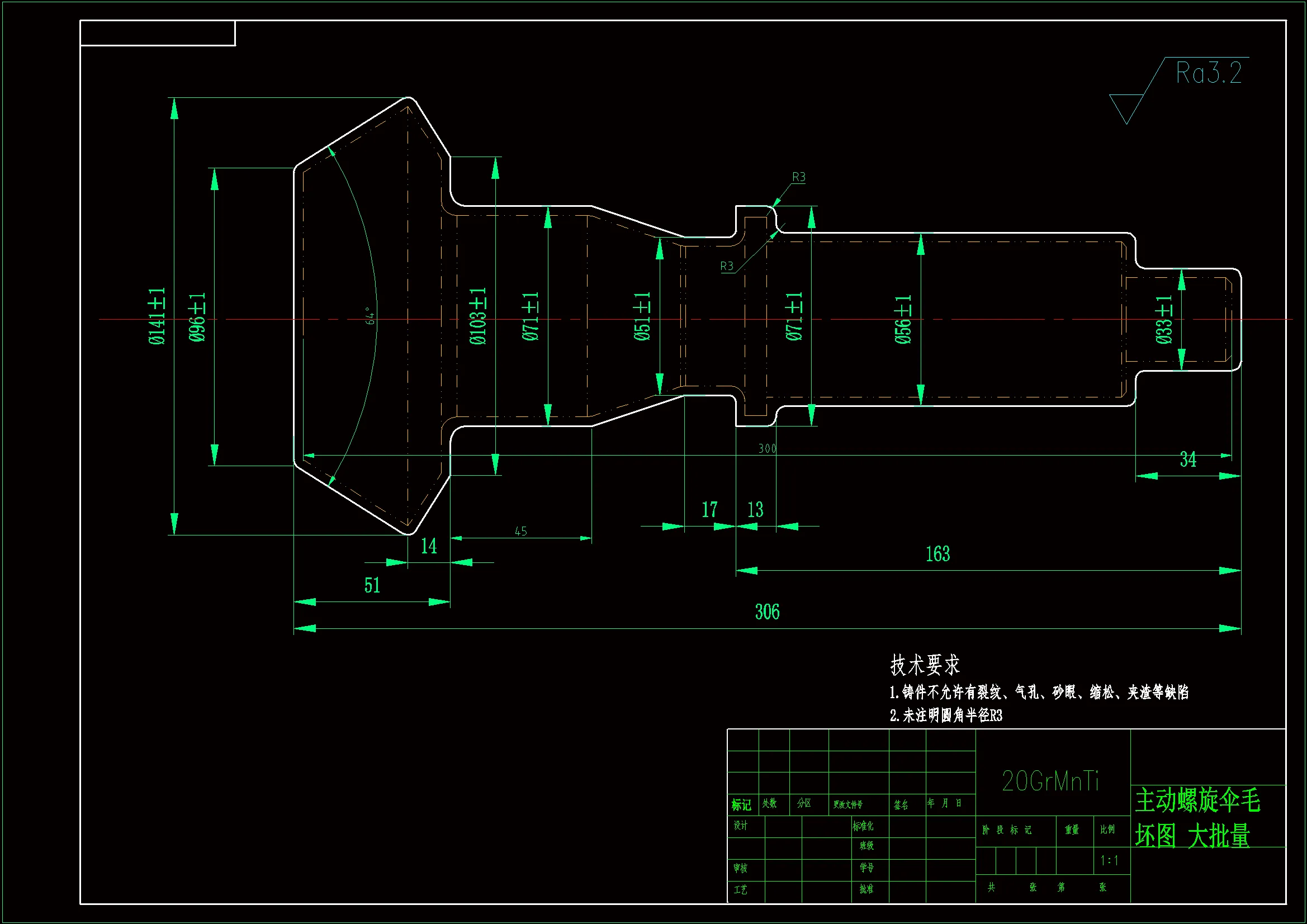The width and height of the screenshot is (1307, 924).
Task: Click the 51 length dimension text
Action: coord(372,585)
